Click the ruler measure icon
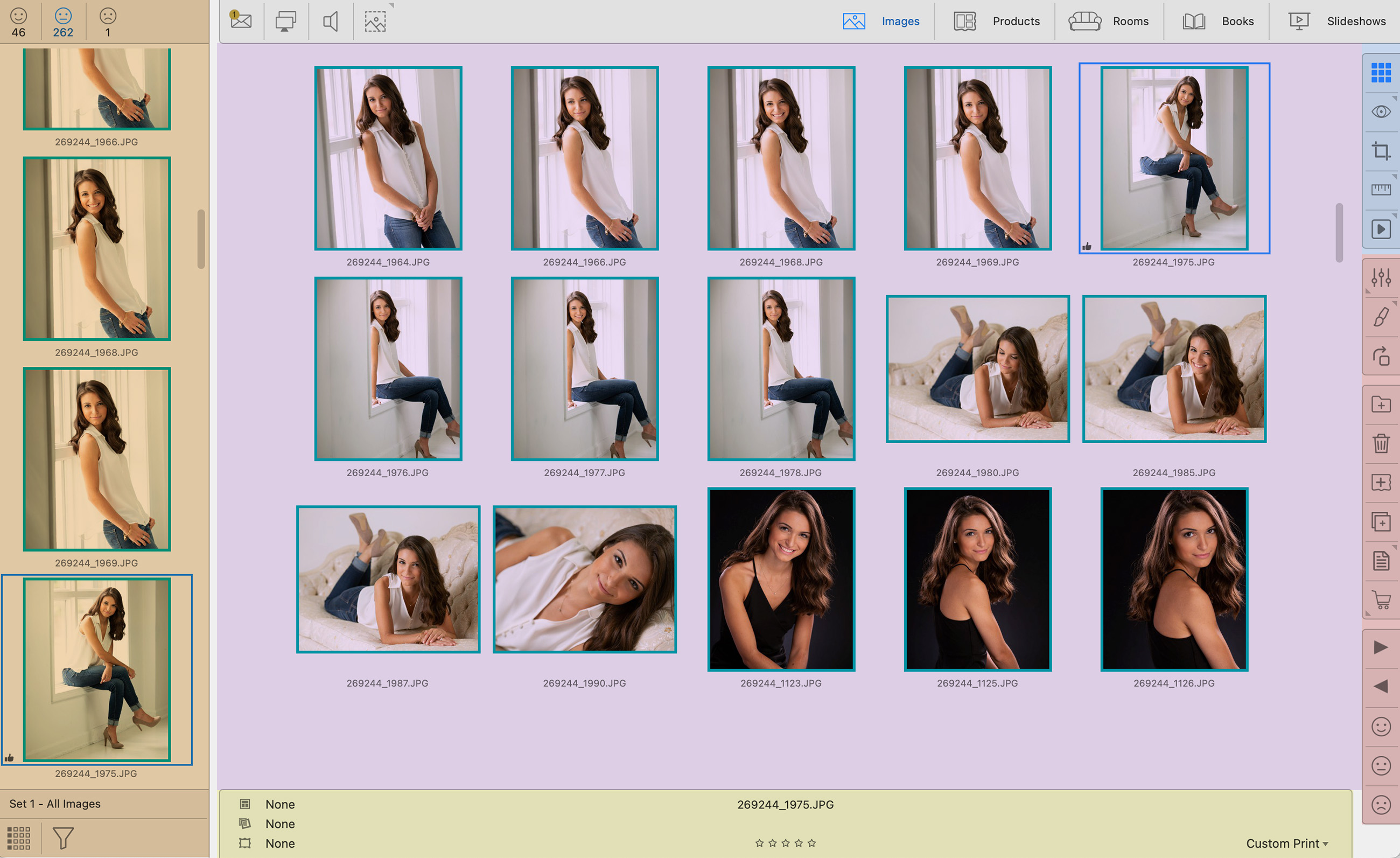 [1381, 189]
